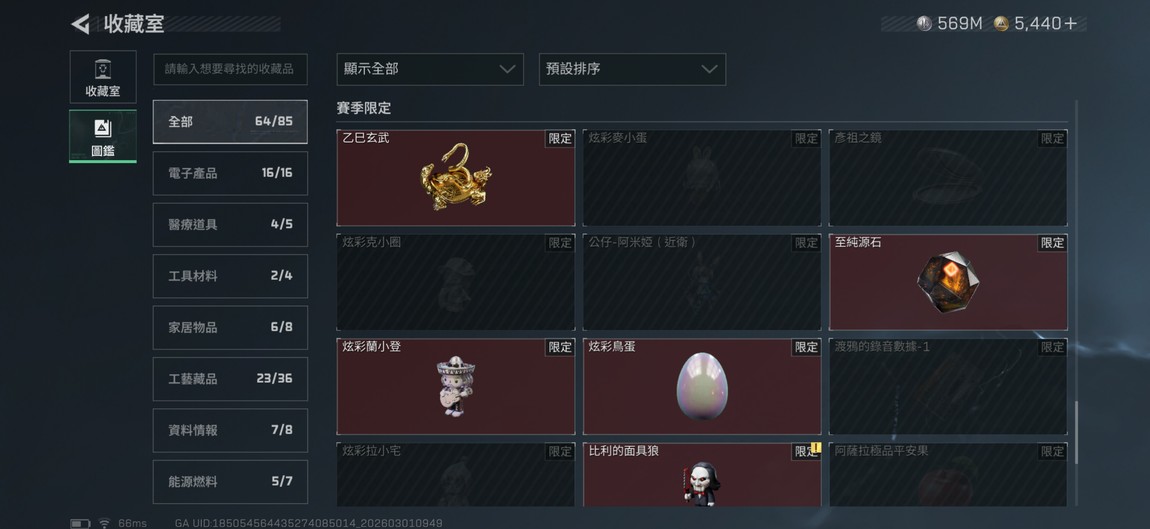Go back using the arrow beside 收藏室
Image resolution: width=1150 pixels, height=529 pixels.
80,24
